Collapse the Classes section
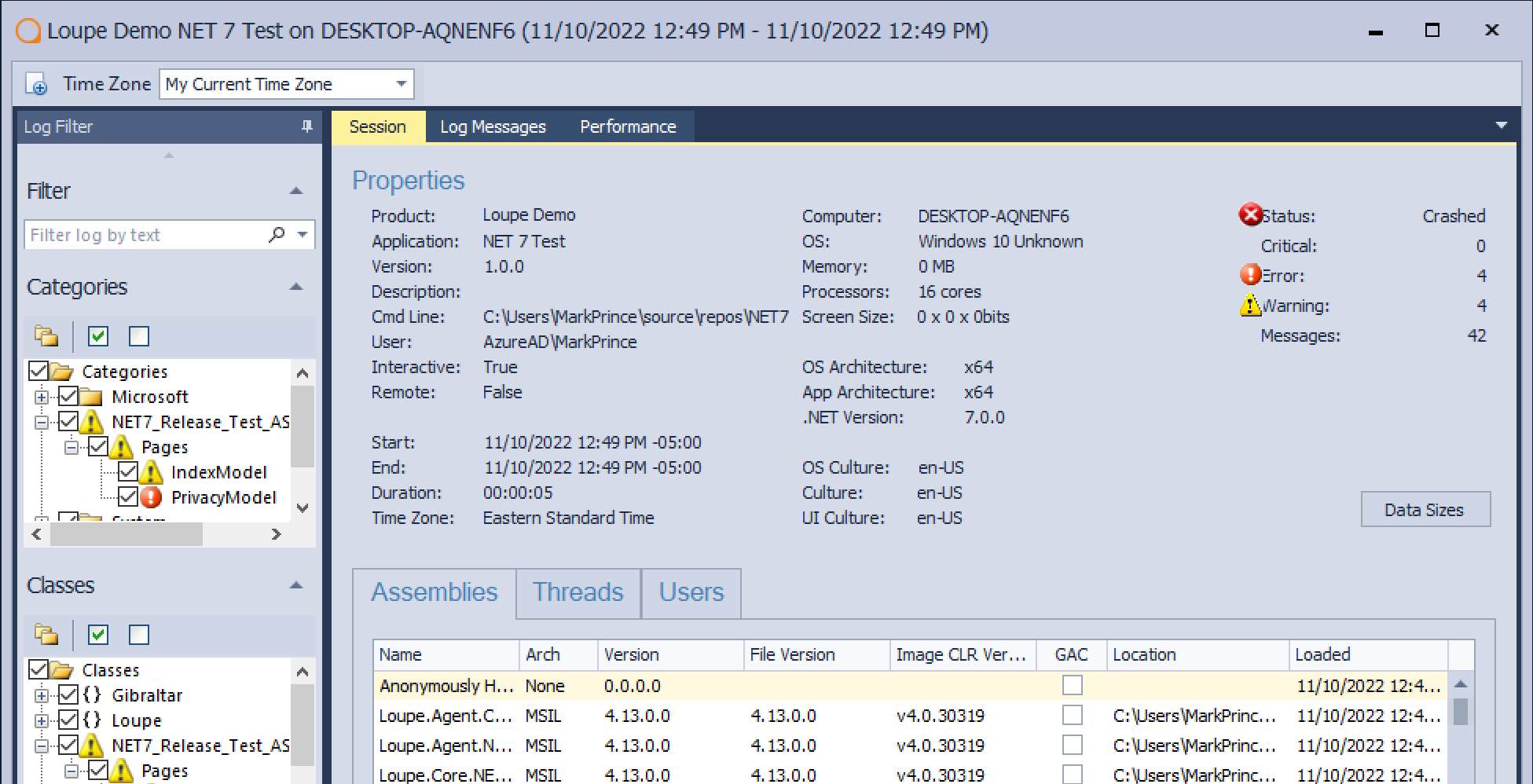1533x784 pixels. [296, 585]
